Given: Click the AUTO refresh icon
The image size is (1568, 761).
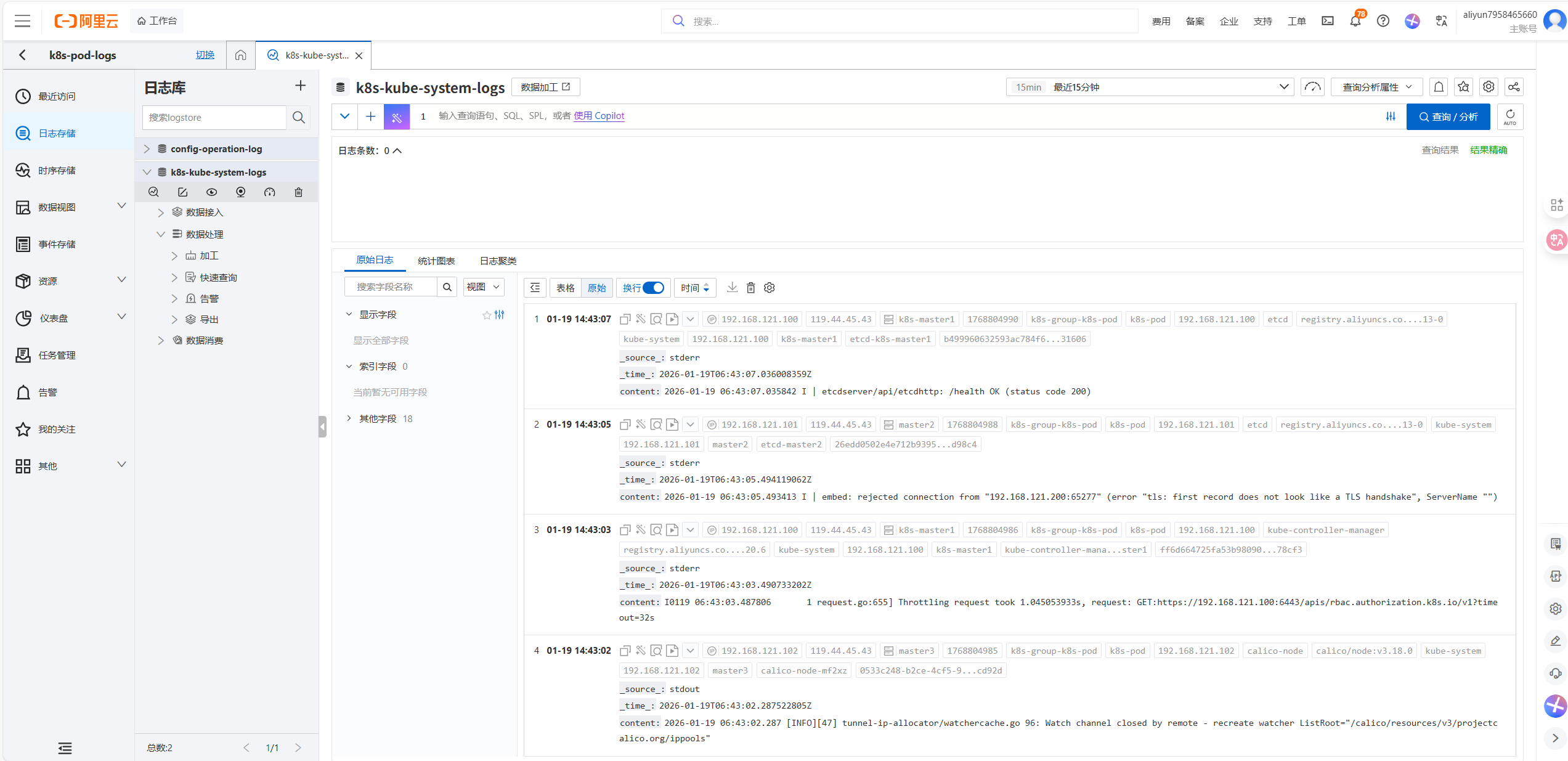Looking at the screenshot, I should pos(1509,116).
